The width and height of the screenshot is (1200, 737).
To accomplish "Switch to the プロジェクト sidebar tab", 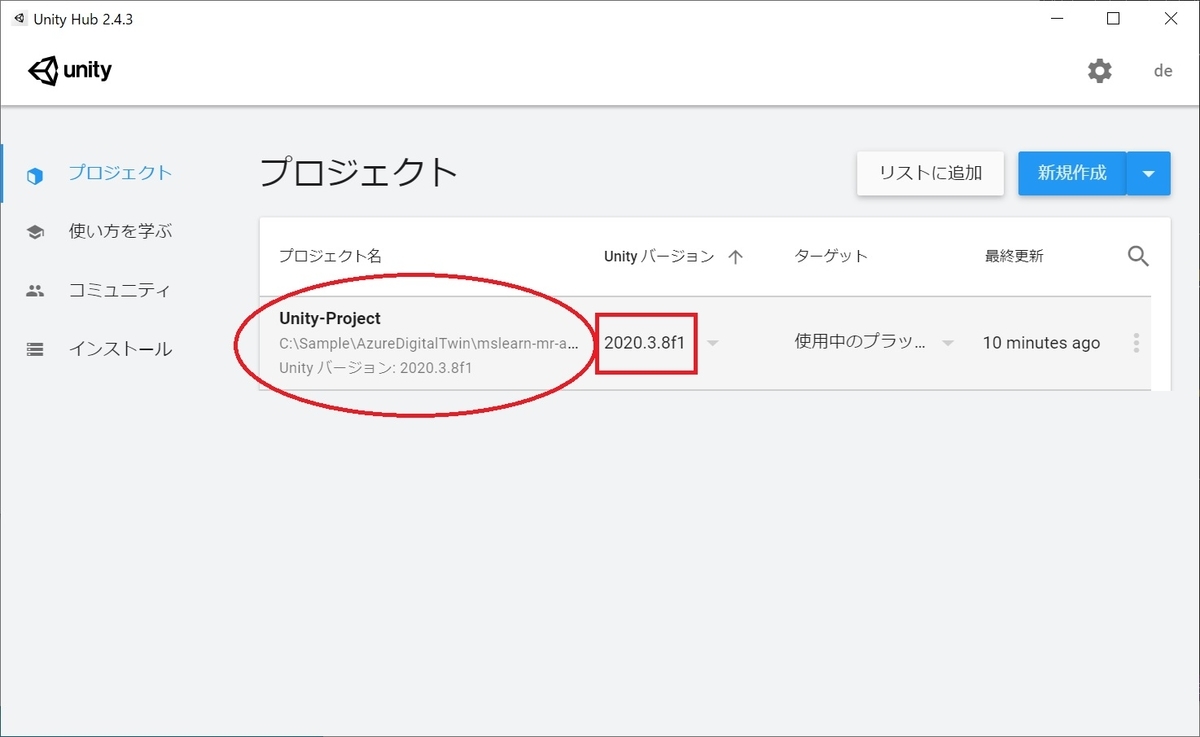I will pyautogui.click(x=120, y=172).
